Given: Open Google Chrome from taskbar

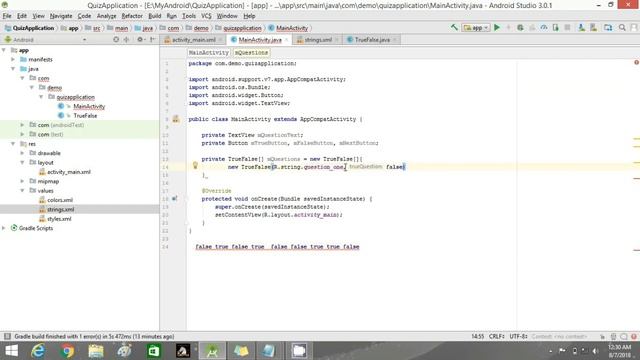Looking at the screenshot, I should [67, 351].
